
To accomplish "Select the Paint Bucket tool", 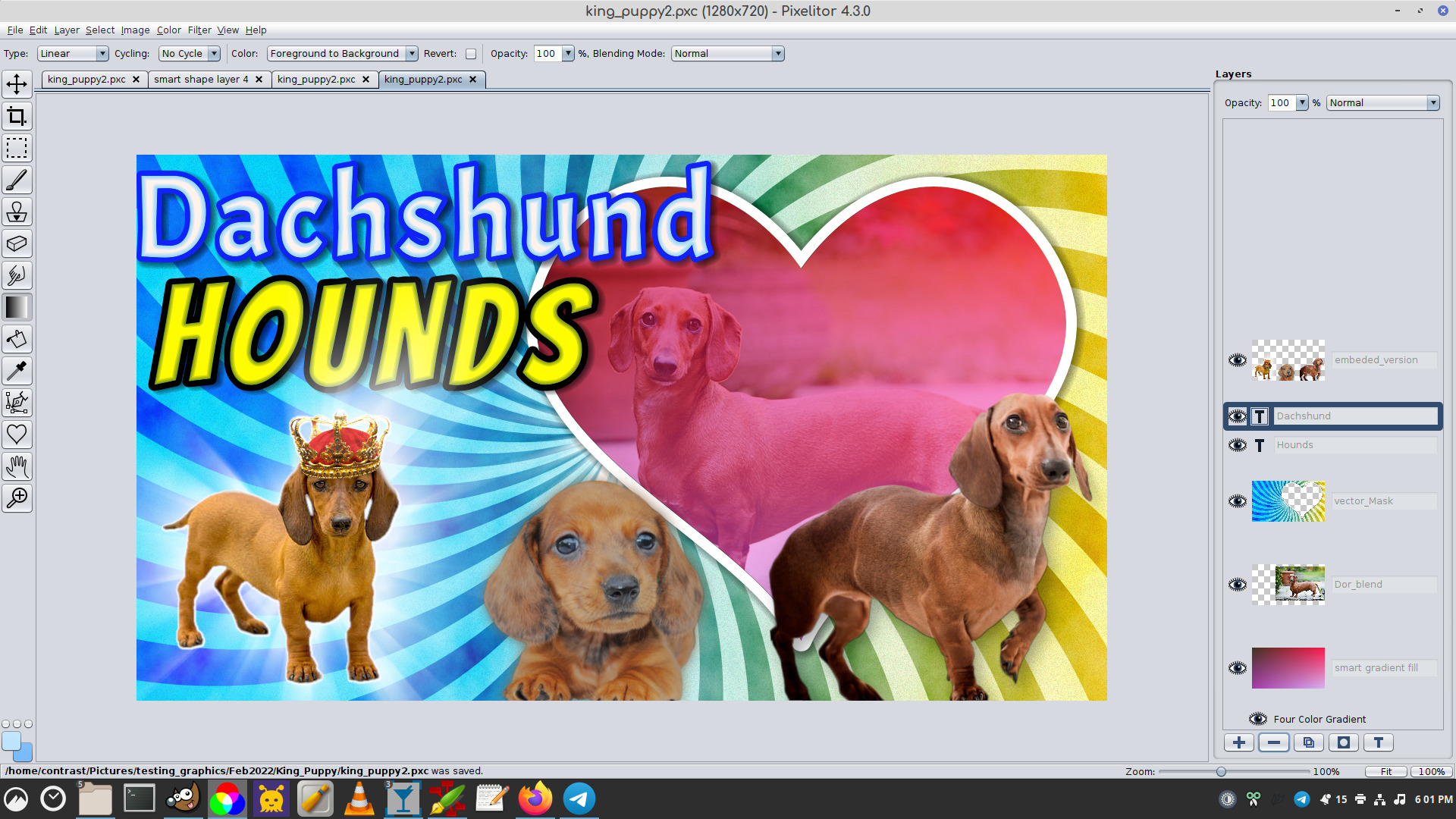I will 17,339.
